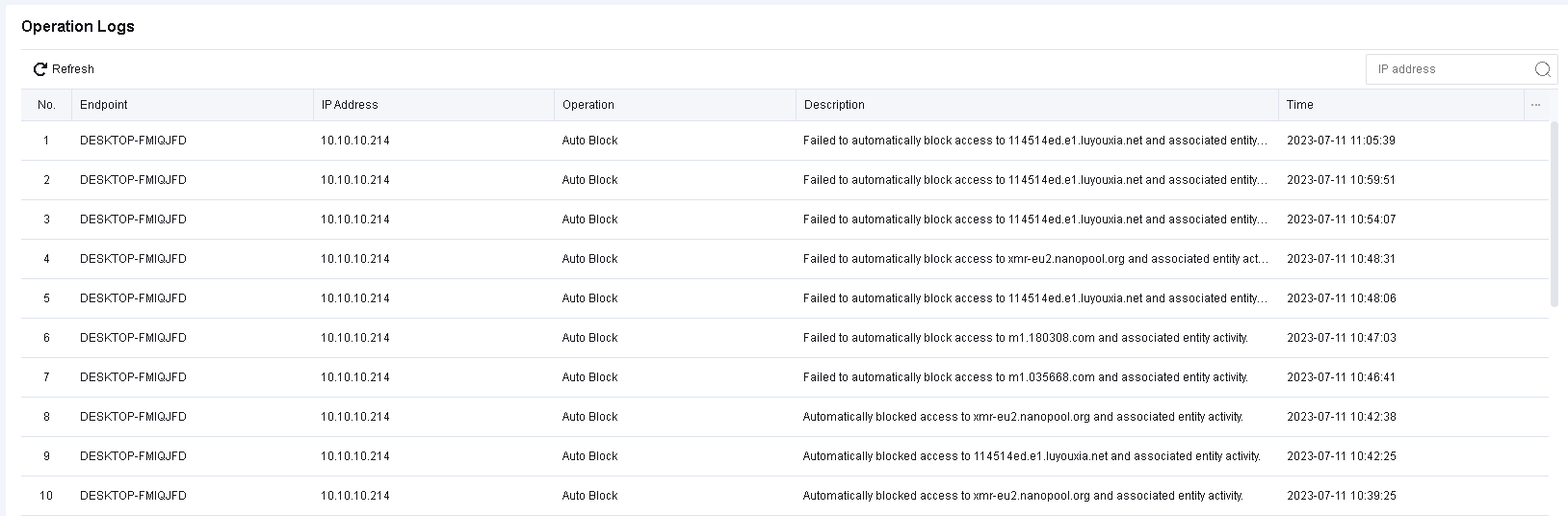
Task: Open column options via the ellipsis icon
Action: click(1535, 105)
